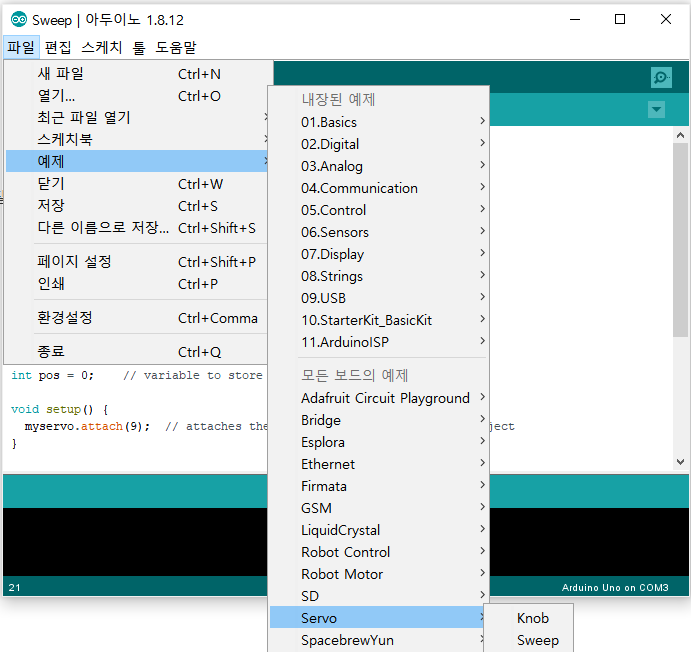Expand 05.Control examples
691x652 pixels.
pyautogui.click(x=379, y=210)
